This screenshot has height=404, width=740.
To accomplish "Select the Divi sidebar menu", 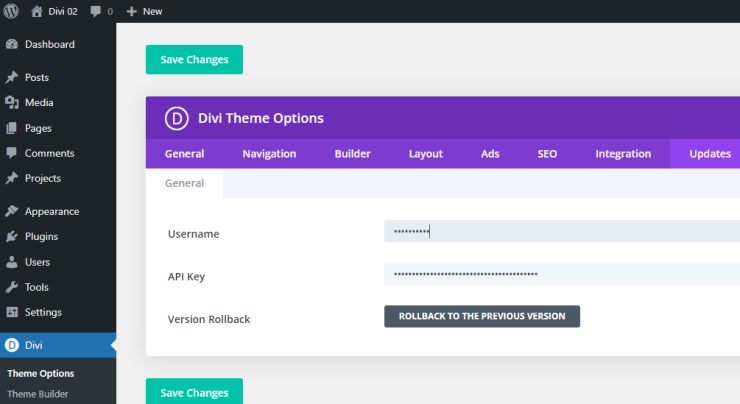I will (x=58, y=345).
